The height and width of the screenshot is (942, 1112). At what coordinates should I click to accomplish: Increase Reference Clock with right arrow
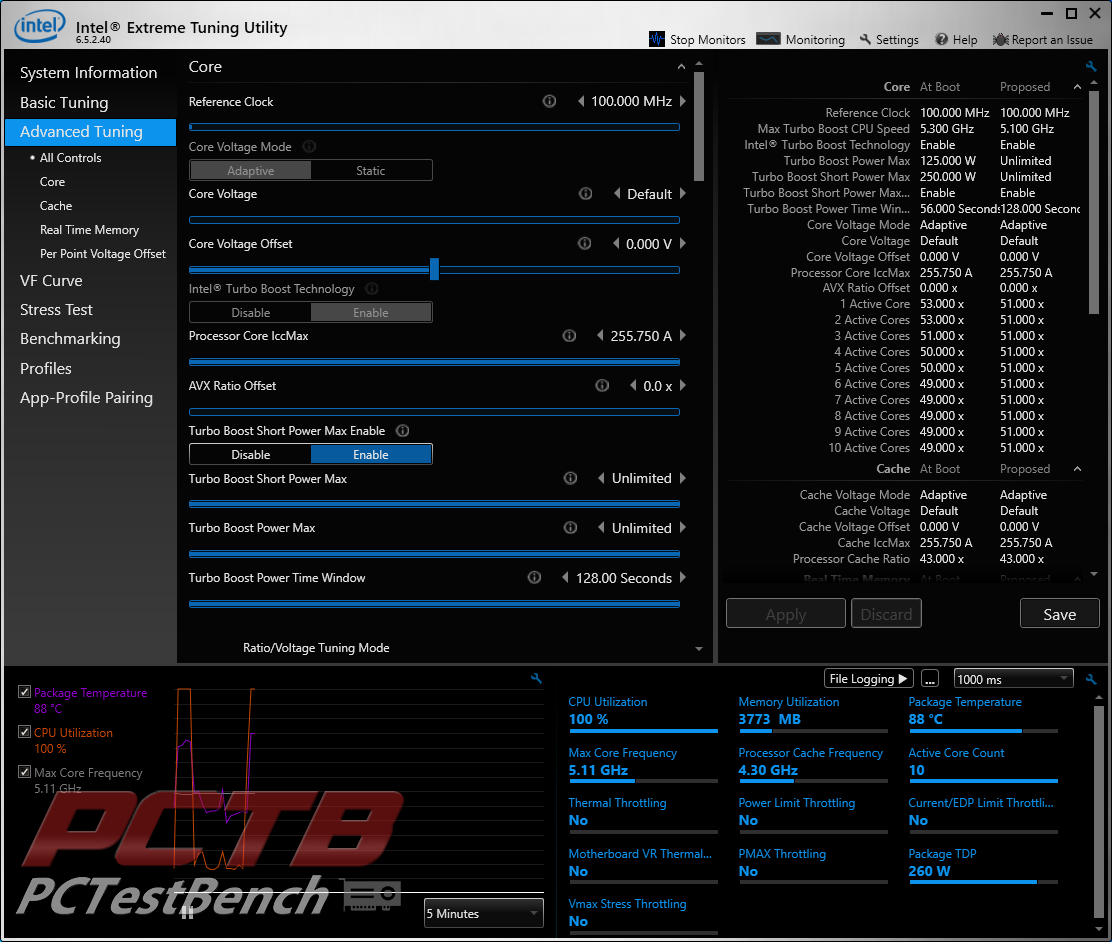(683, 101)
